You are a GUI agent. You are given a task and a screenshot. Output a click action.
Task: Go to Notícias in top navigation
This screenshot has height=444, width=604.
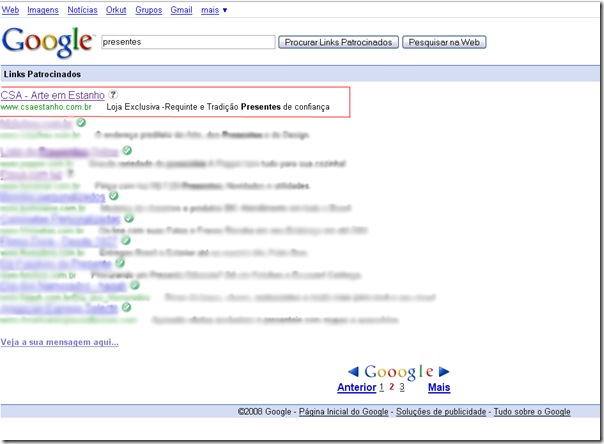pyautogui.click(x=82, y=10)
